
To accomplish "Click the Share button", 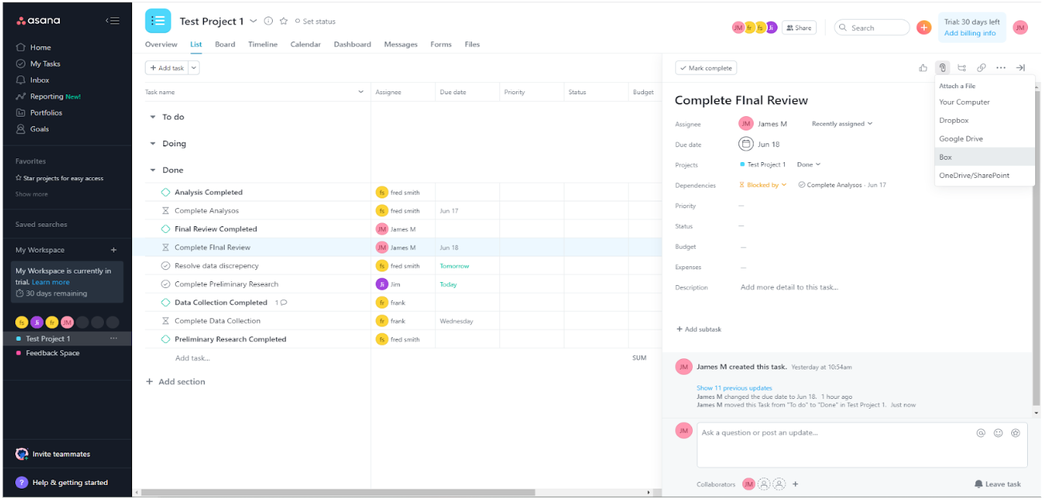I will point(798,28).
